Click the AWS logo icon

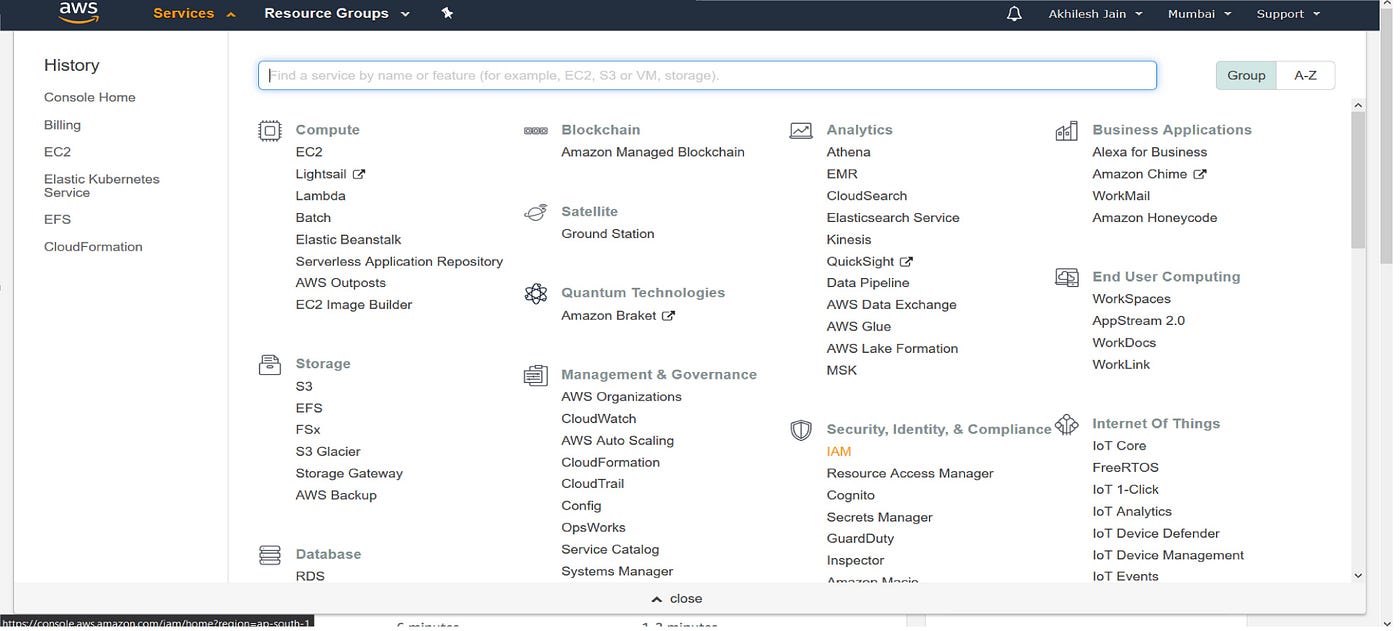point(78,12)
